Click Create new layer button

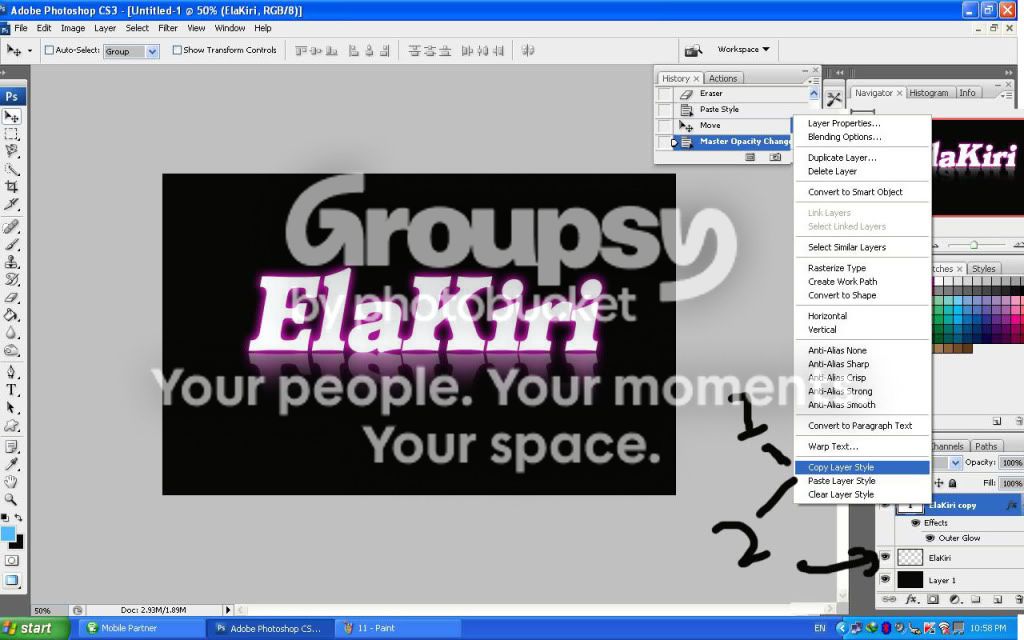click(x=997, y=599)
